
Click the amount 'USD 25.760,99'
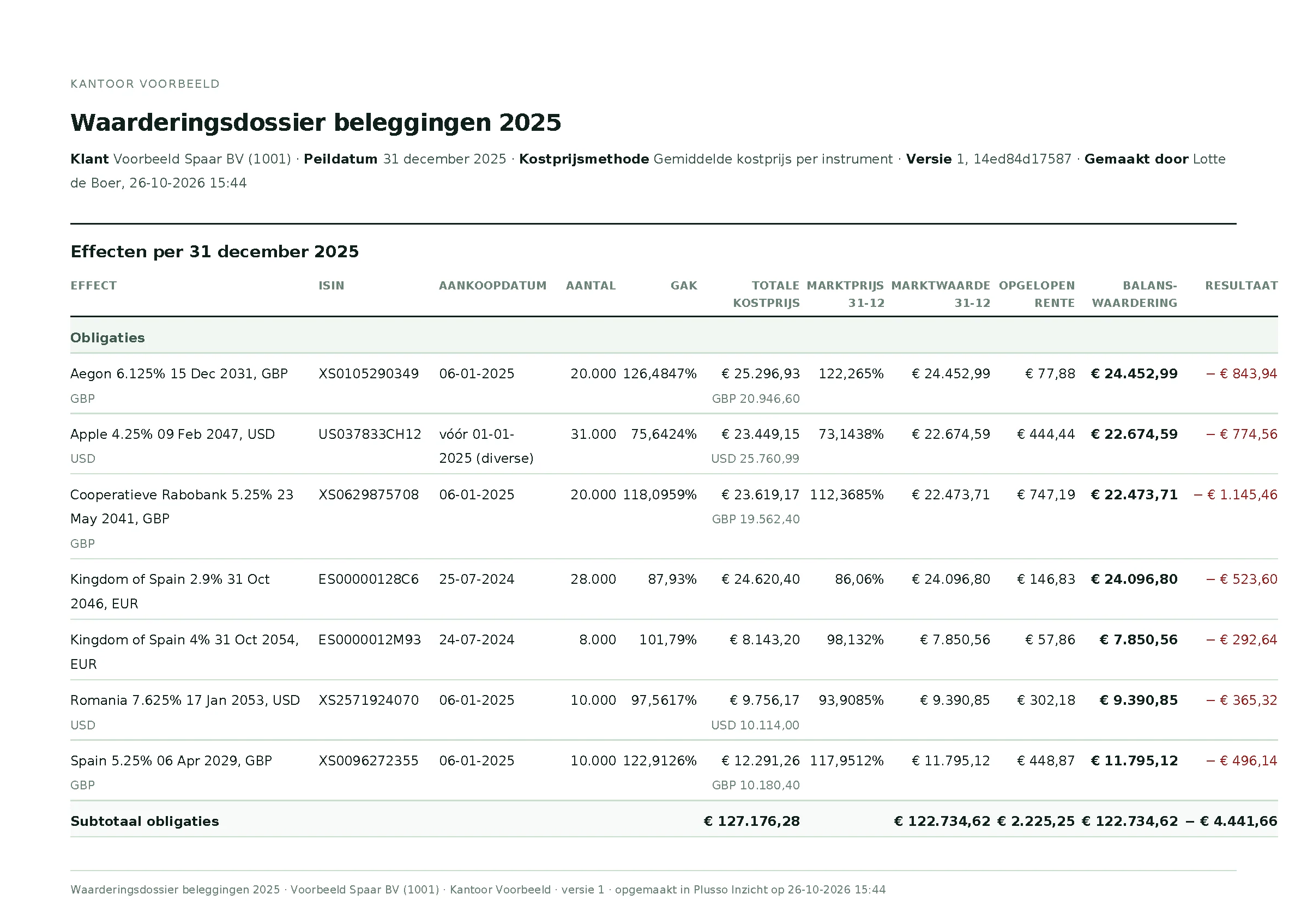[x=755, y=458]
